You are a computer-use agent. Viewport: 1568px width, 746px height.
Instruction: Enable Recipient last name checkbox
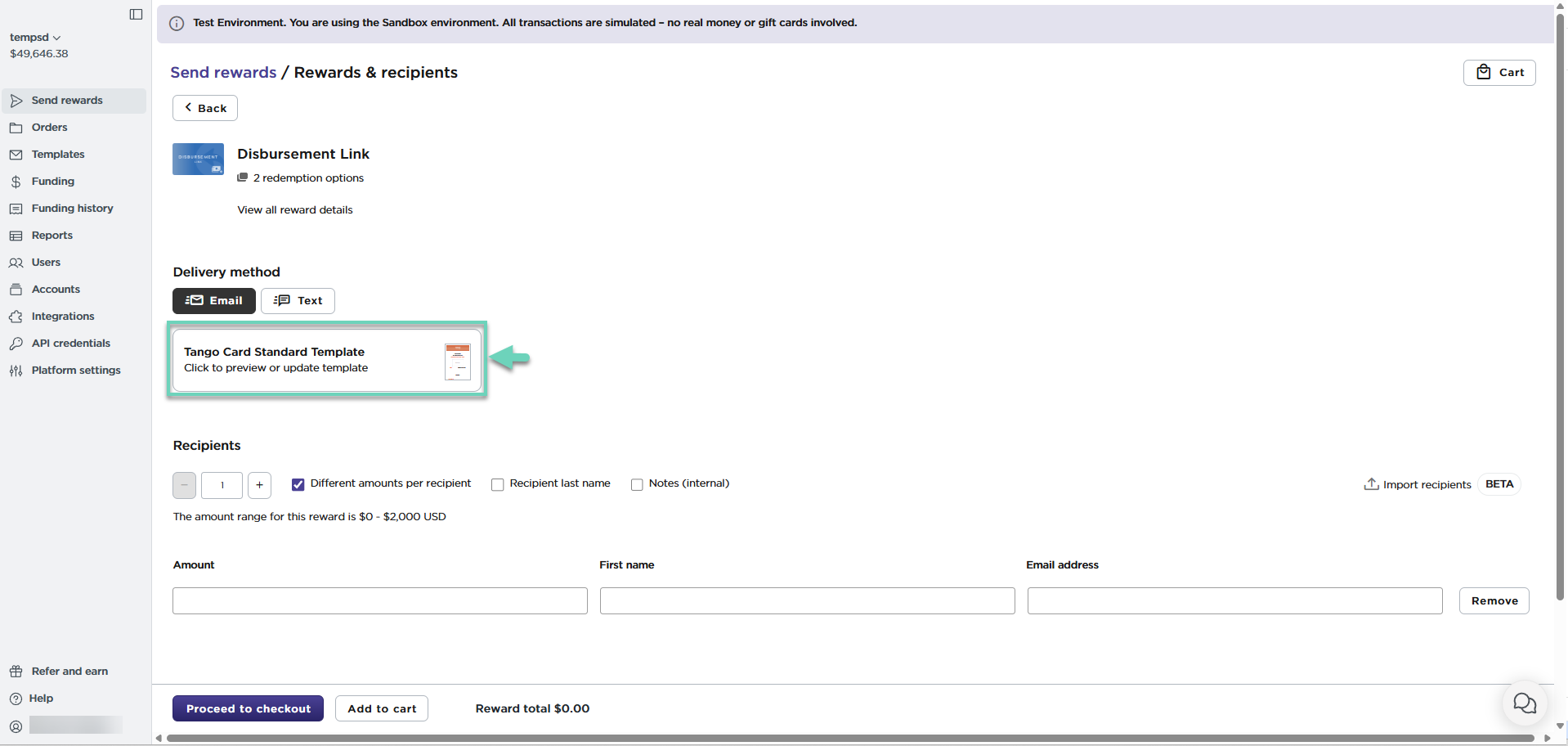tap(497, 485)
